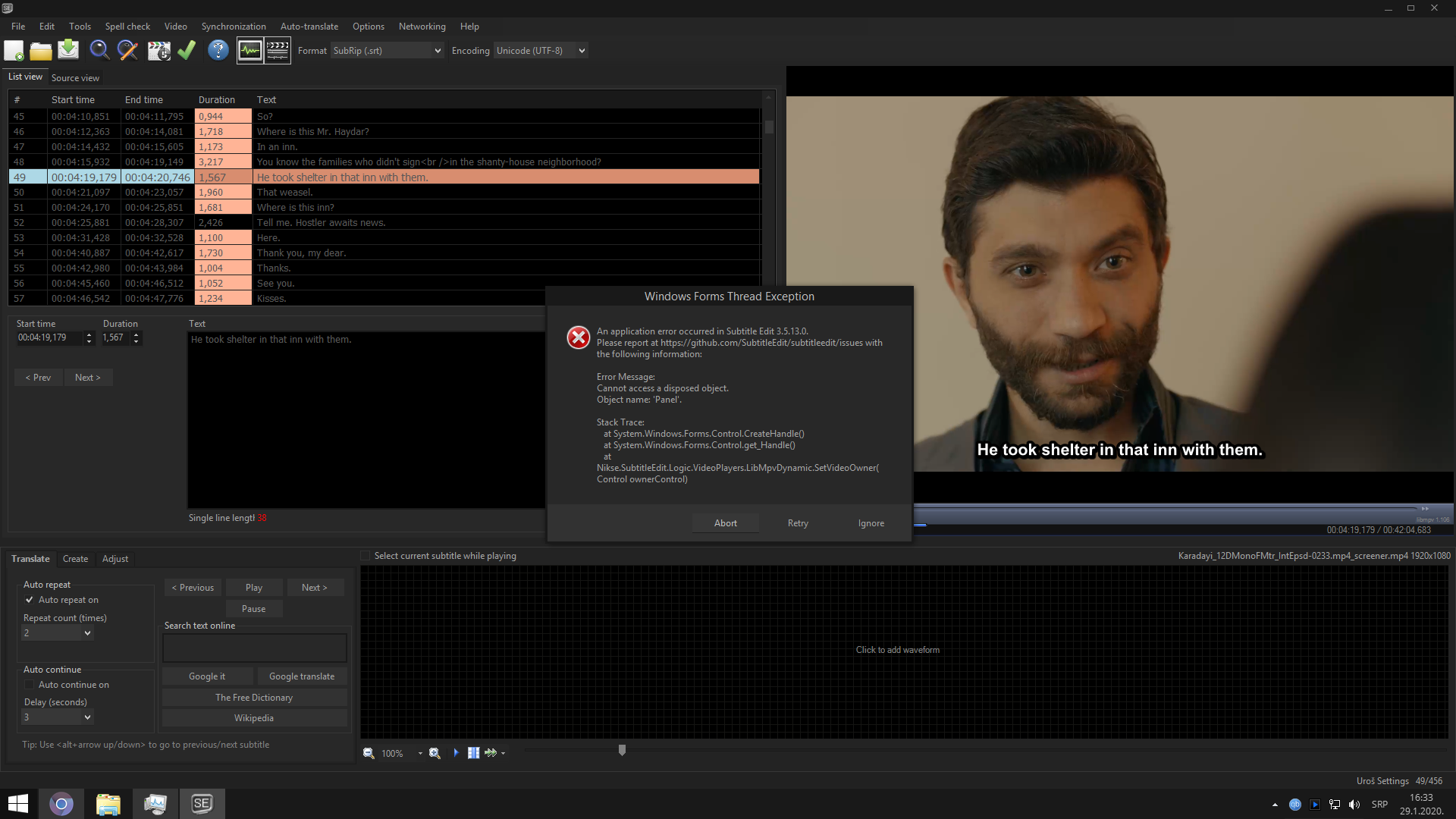Toggle the waveform display toolbar icon

point(249,51)
